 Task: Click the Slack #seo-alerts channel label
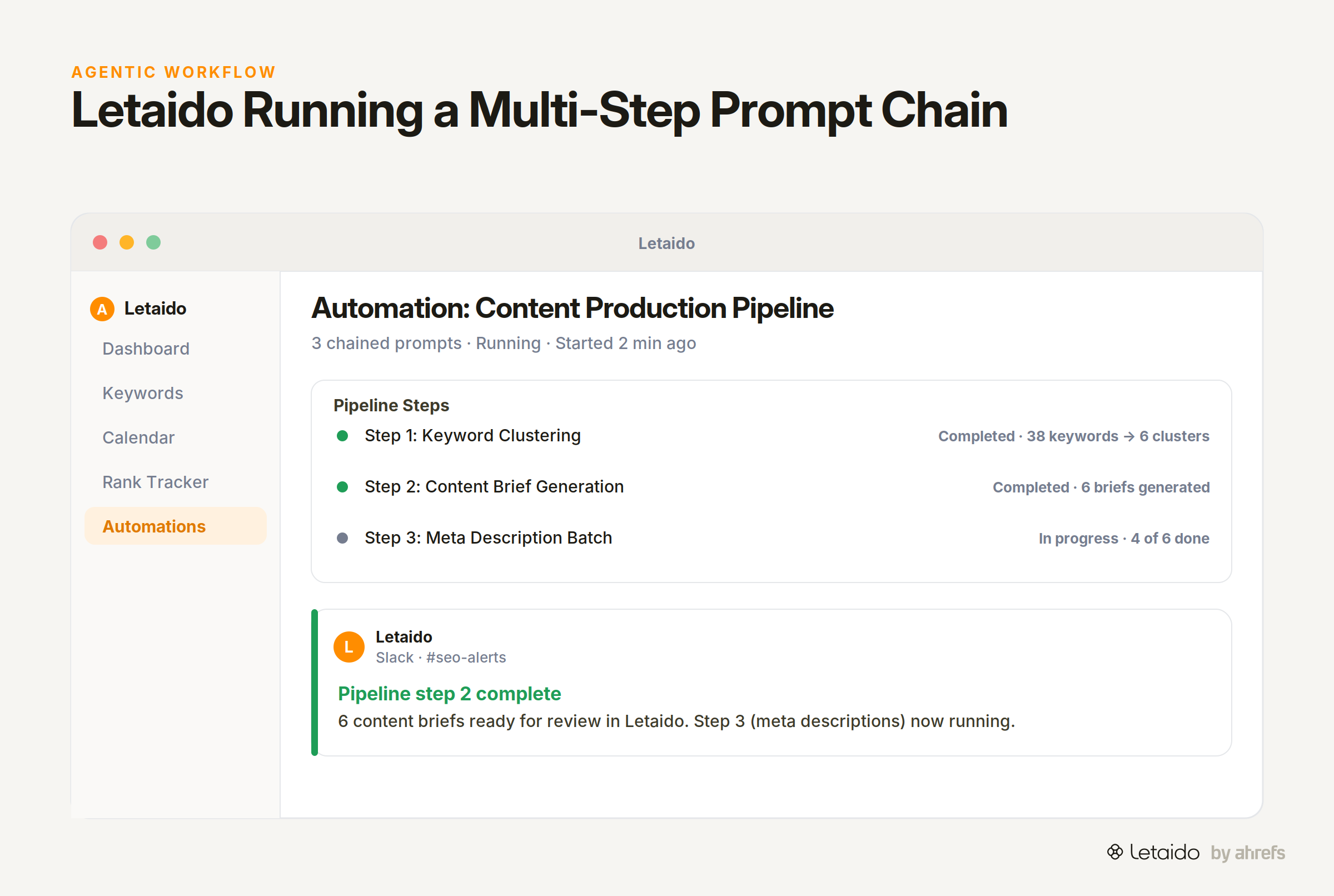pyautogui.click(x=440, y=658)
